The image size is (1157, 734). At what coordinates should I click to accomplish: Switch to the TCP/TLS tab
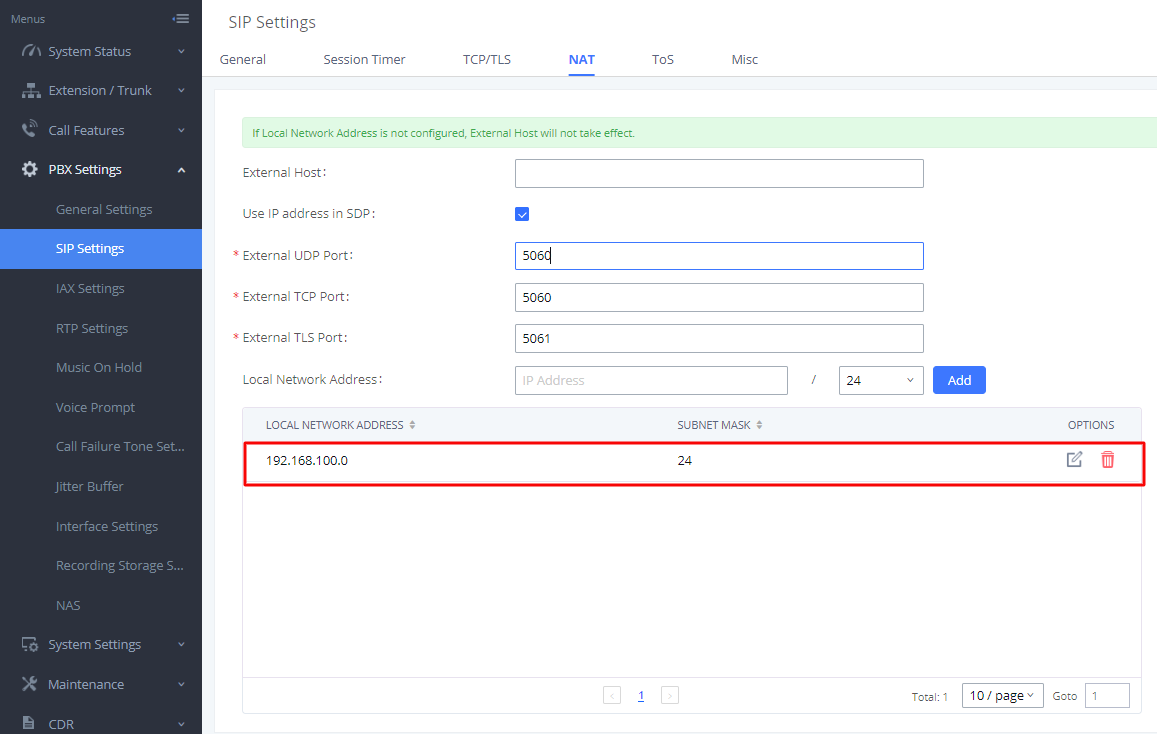(x=487, y=60)
